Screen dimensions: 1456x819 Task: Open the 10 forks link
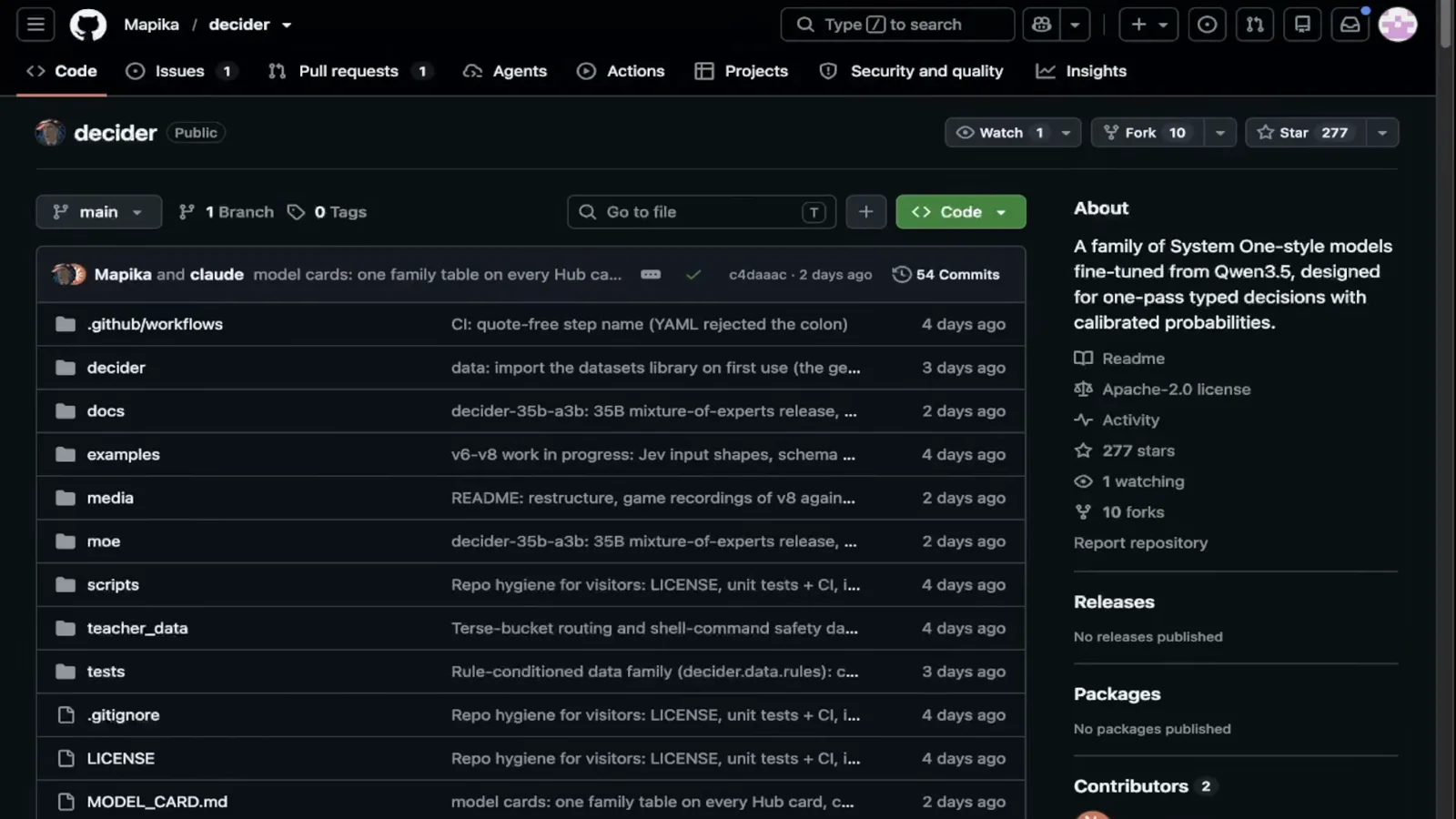pos(1119,512)
